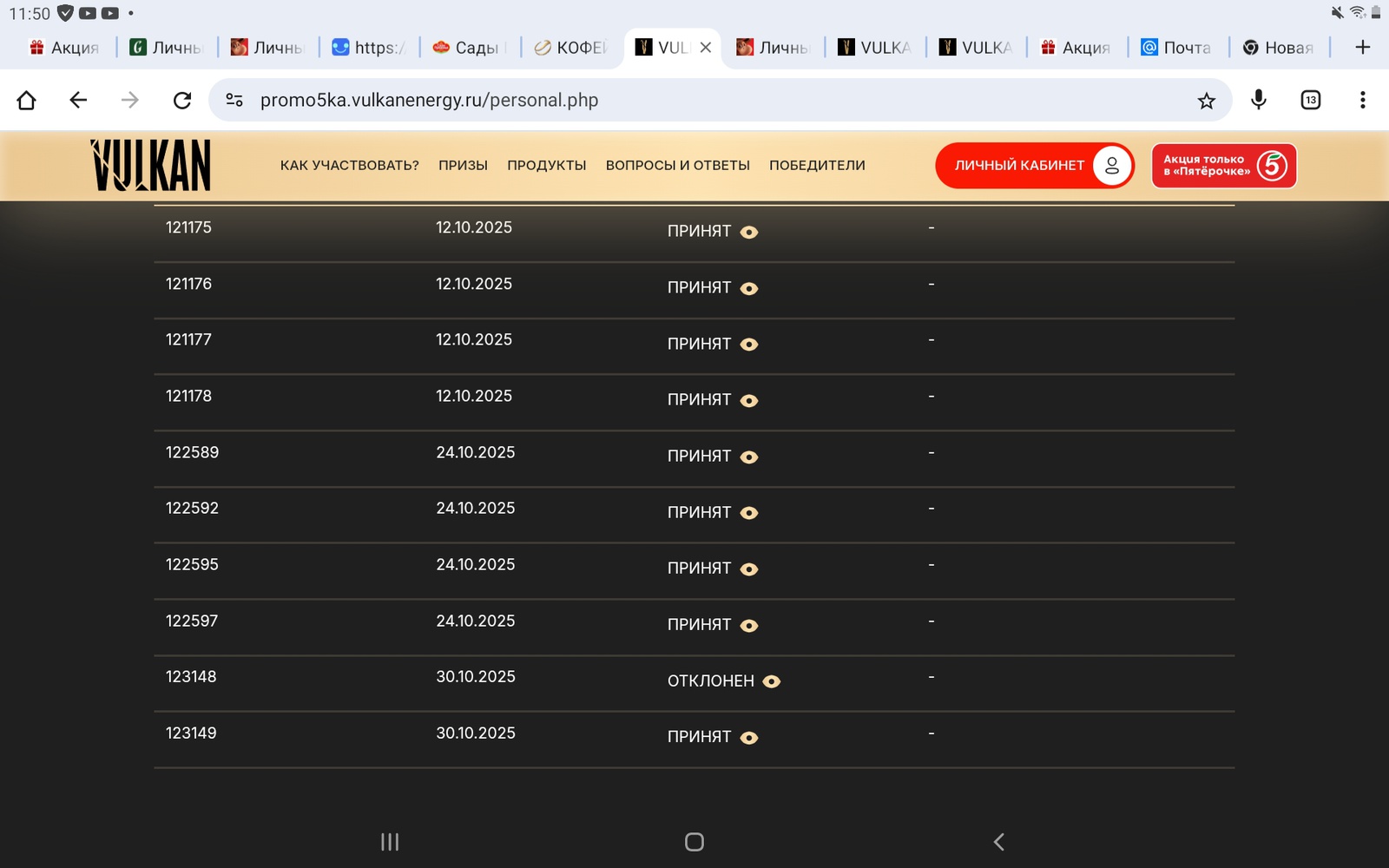Open the «Победители» page
Image resolution: width=1389 pixels, height=868 pixels.
pos(817,166)
